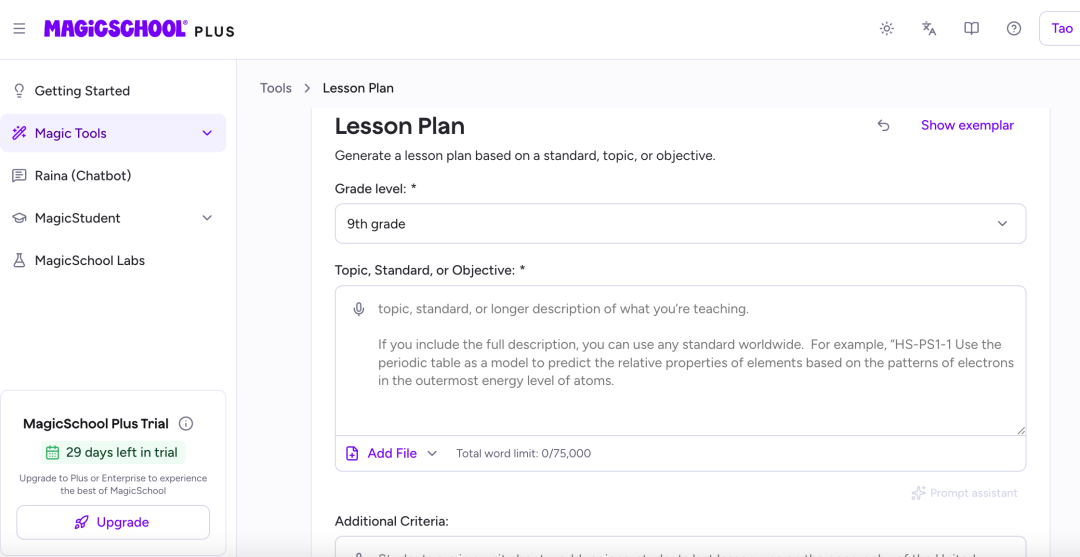Click the help question mark icon

tap(1013, 29)
